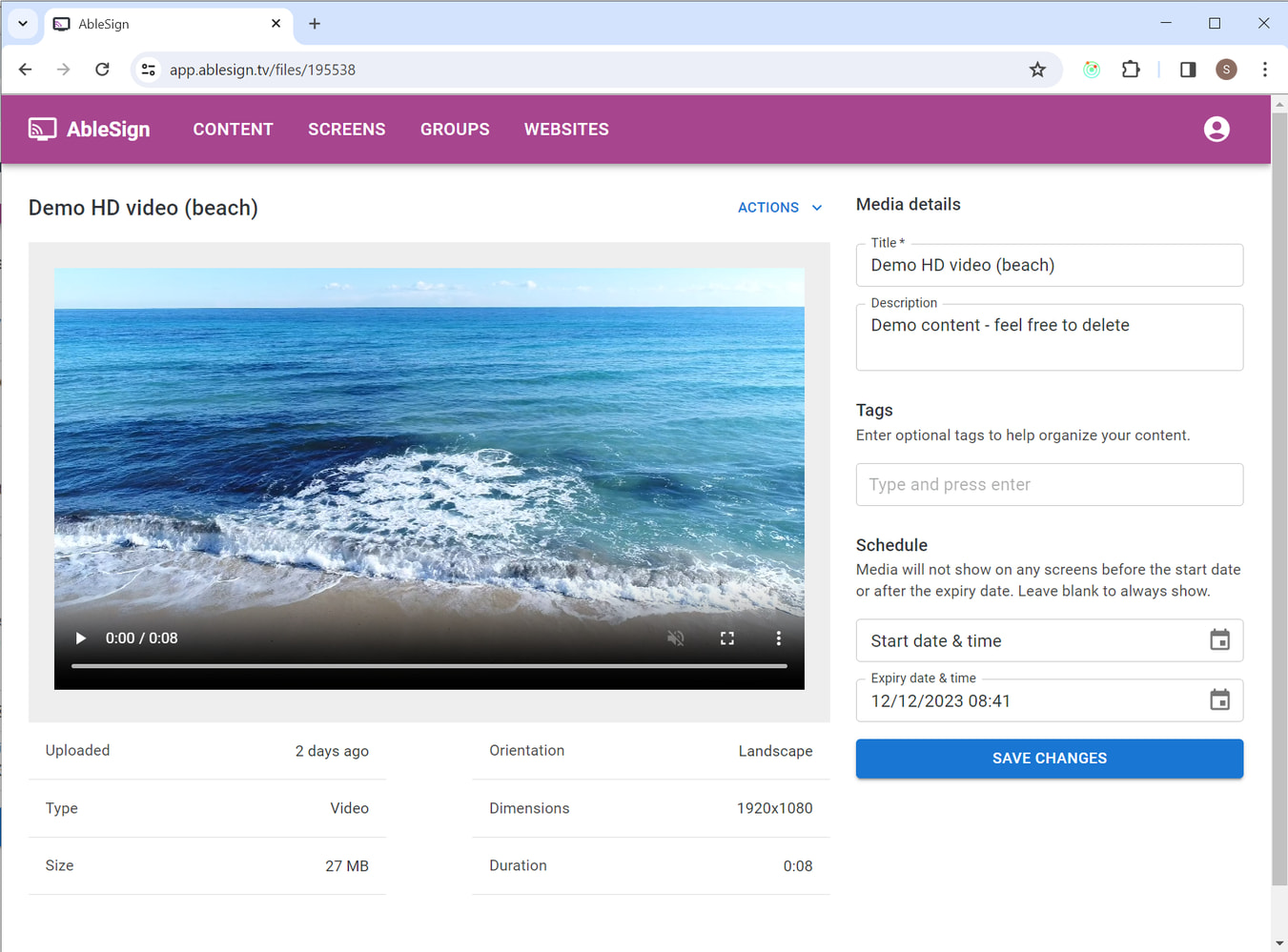Viewport: 1288px width, 952px height.
Task: Click the AbleSign logo
Action: point(90,130)
